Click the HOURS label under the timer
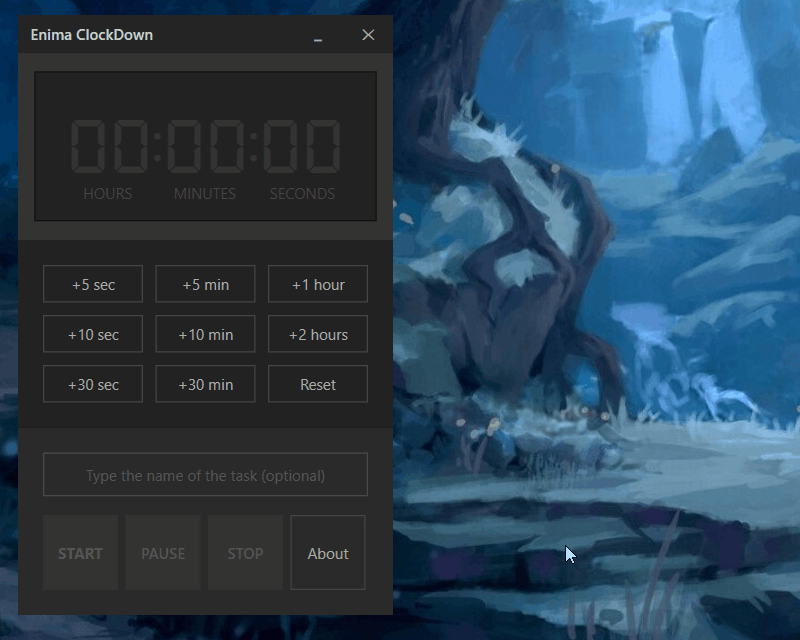Screen dimensions: 800x640 click(108, 193)
